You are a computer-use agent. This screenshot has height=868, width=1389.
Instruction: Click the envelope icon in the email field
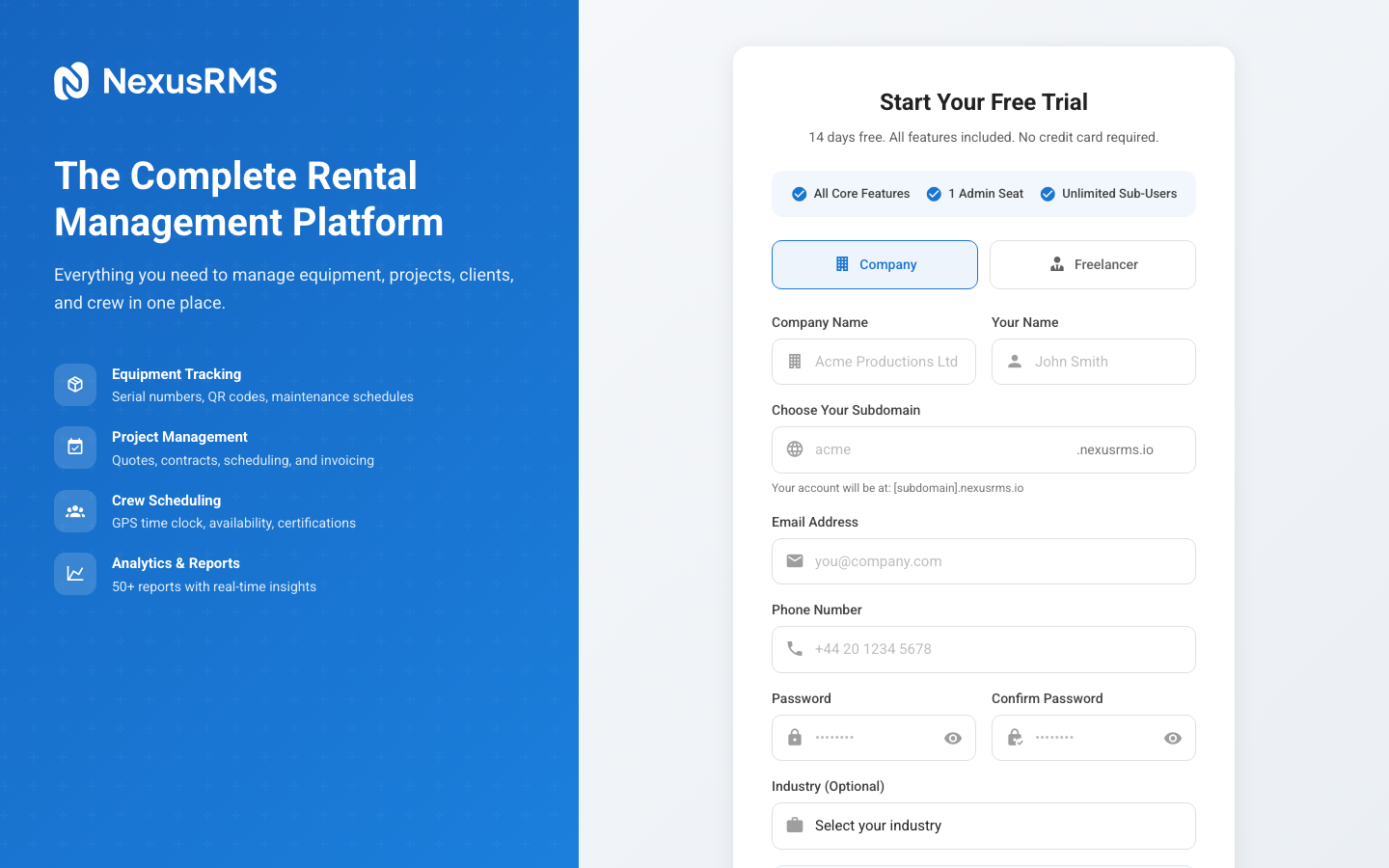pos(795,560)
